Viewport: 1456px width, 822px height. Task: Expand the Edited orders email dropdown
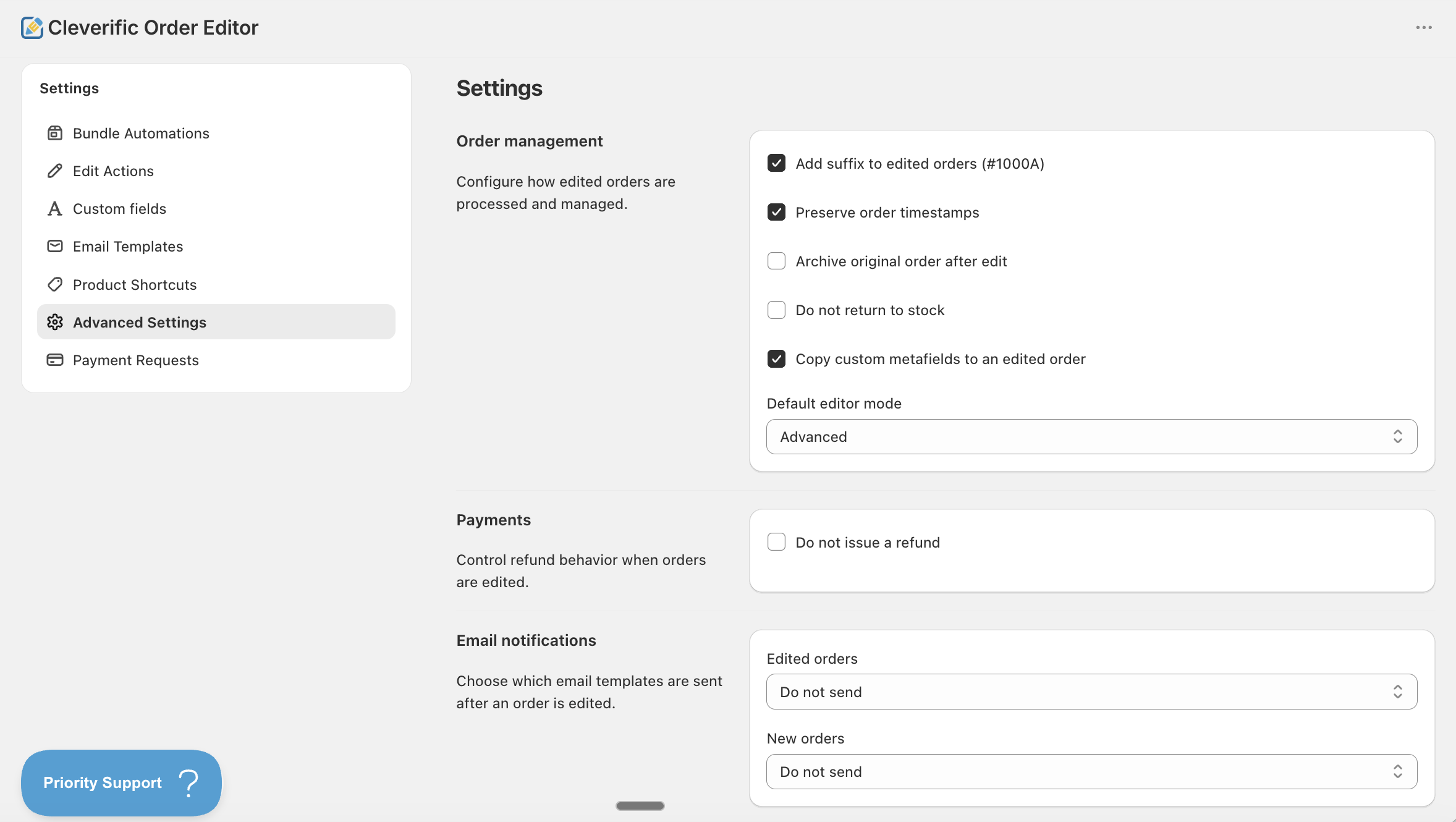1091,692
